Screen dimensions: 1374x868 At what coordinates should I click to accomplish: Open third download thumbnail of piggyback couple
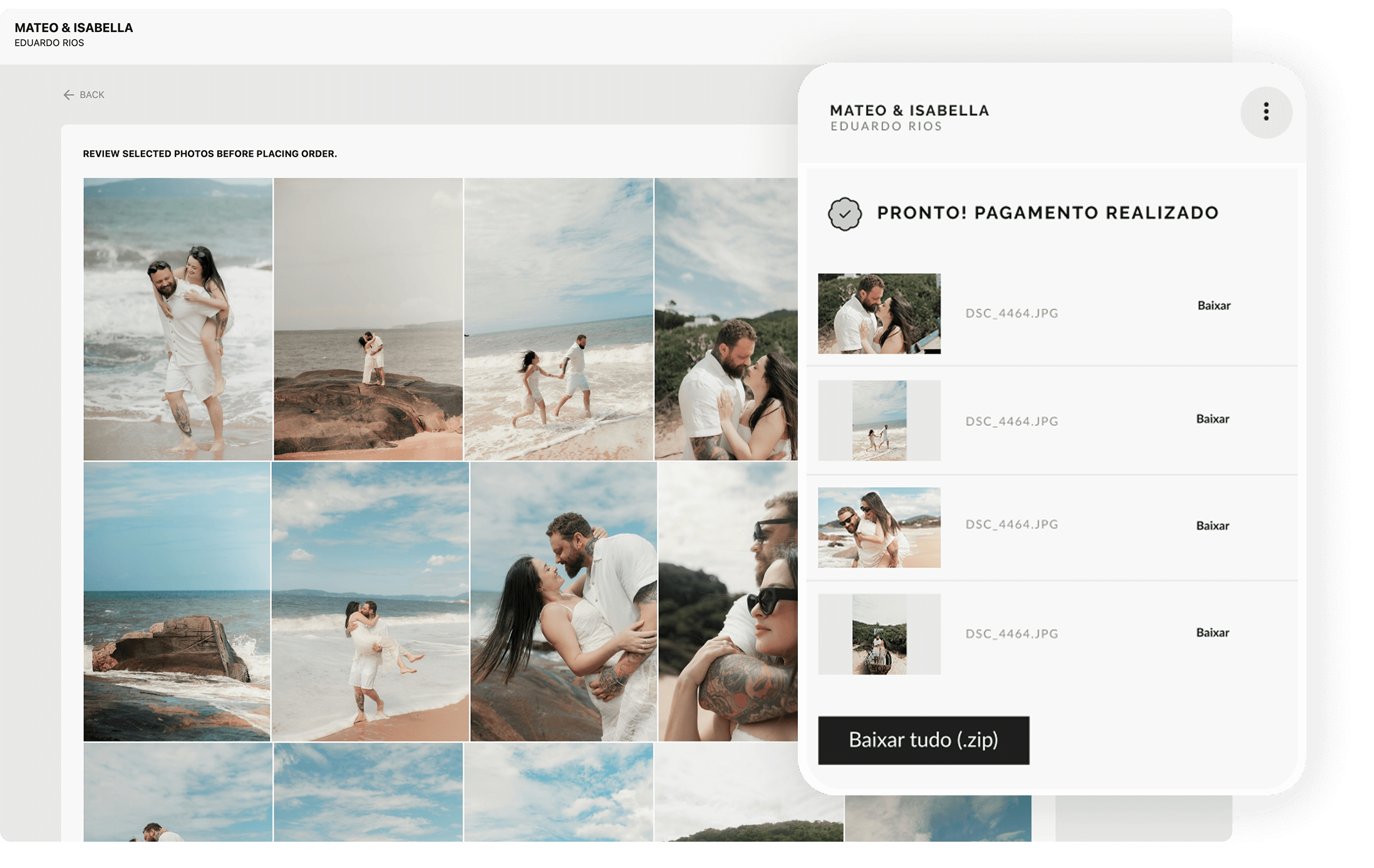(879, 527)
